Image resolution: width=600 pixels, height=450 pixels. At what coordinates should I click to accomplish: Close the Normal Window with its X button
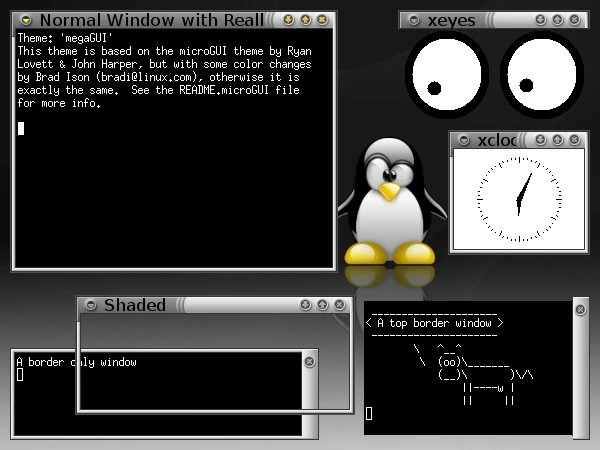pos(322,20)
